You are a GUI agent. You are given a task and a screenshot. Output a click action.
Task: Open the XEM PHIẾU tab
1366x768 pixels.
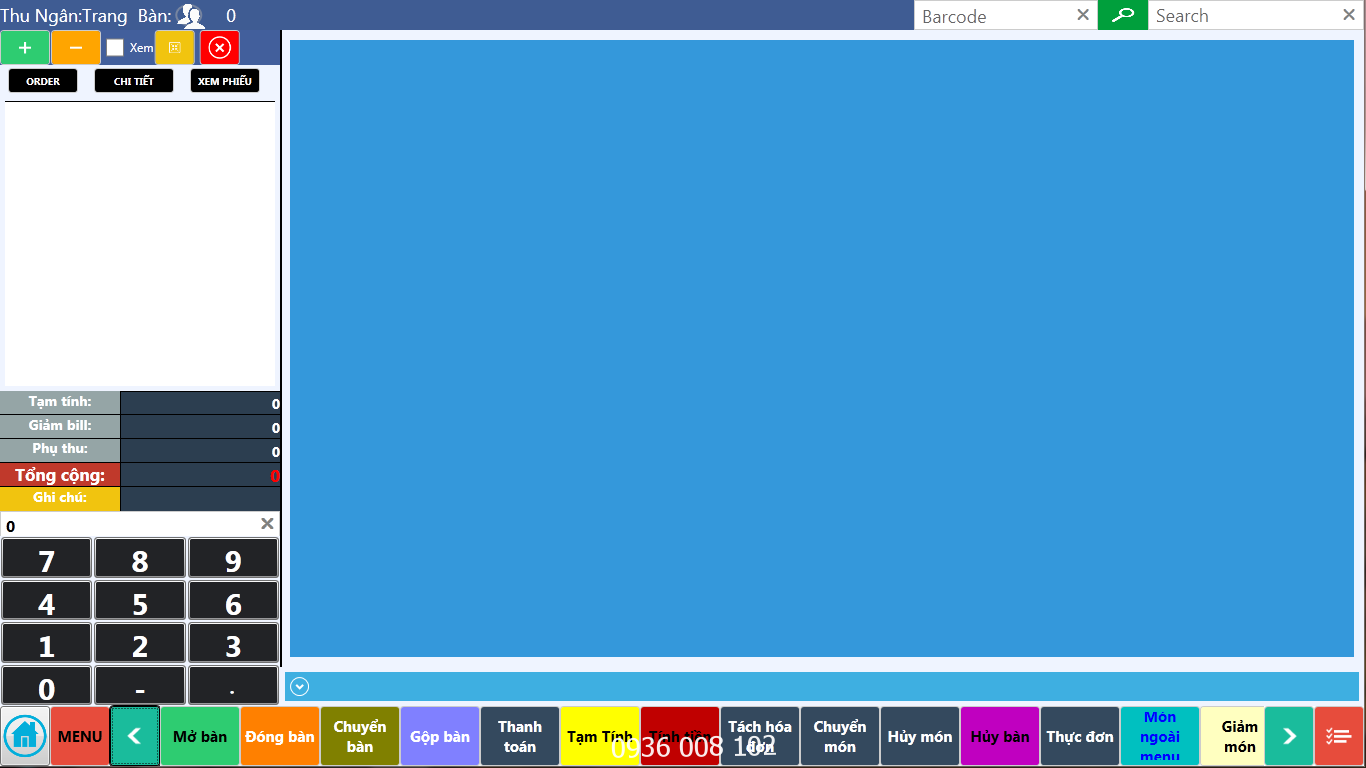(225, 81)
